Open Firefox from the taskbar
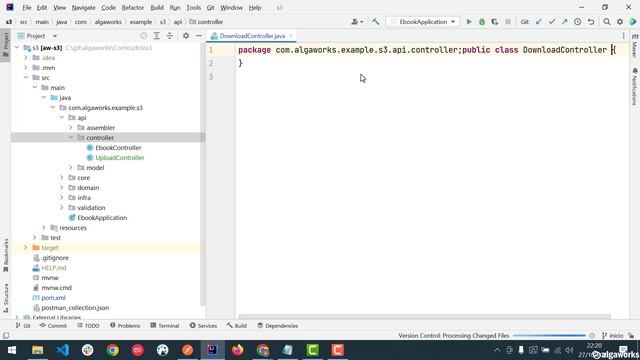640x360 pixels. pyautogui.click(x=238, y=350)
